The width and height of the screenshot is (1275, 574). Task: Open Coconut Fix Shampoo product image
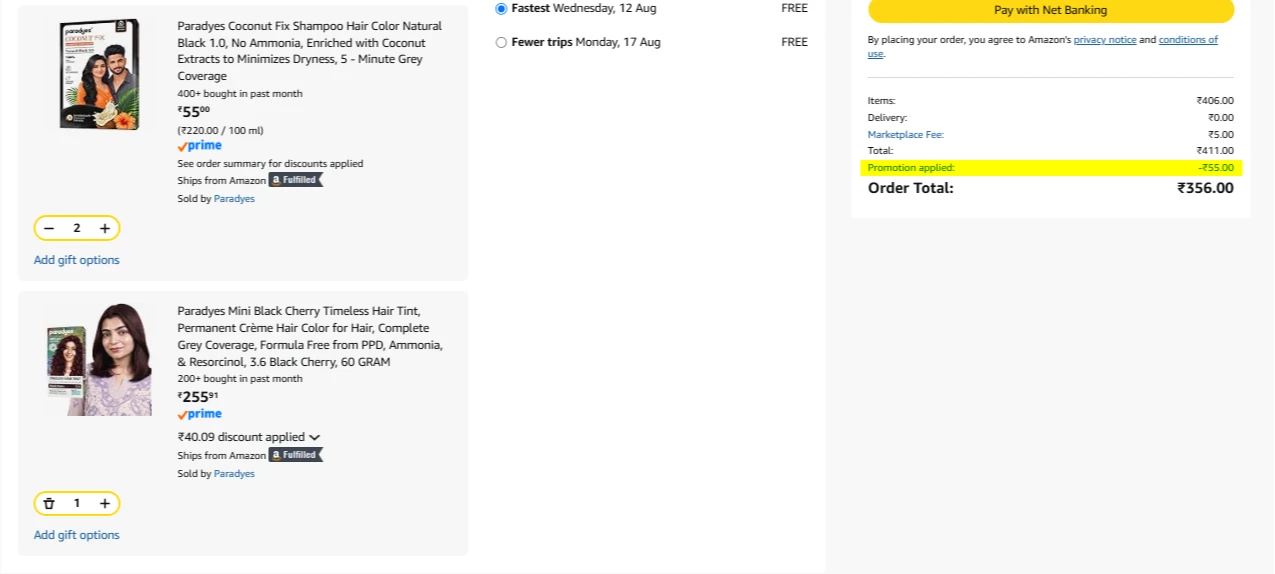(99, 74)
